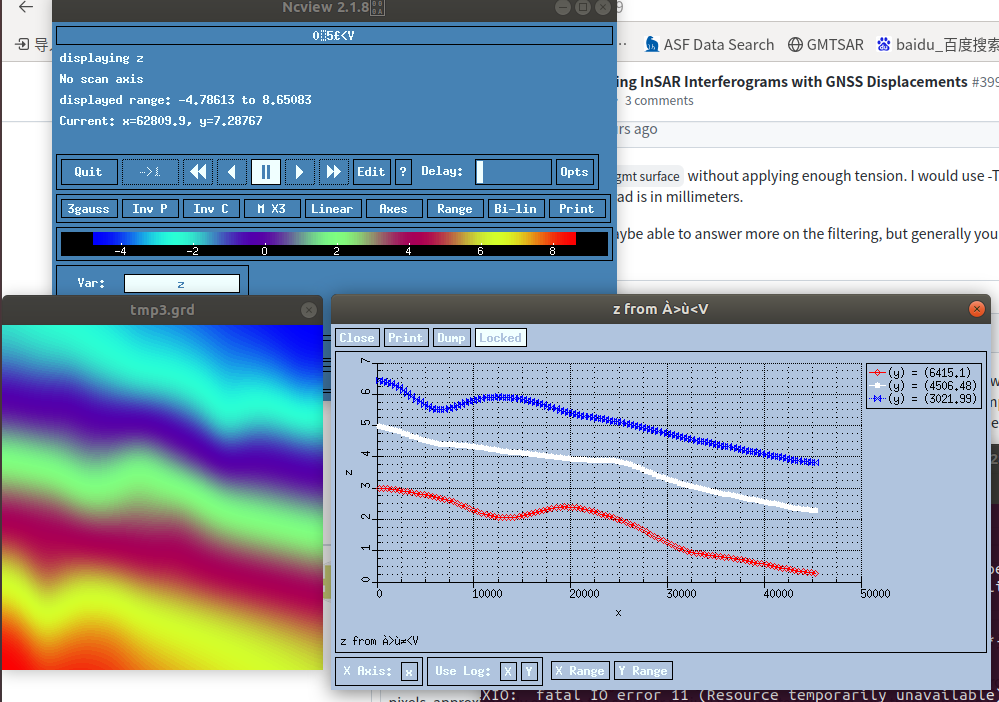Toggle Inv P to invert the palette
This screenshot has height=702, width=999.
point(150,208)
